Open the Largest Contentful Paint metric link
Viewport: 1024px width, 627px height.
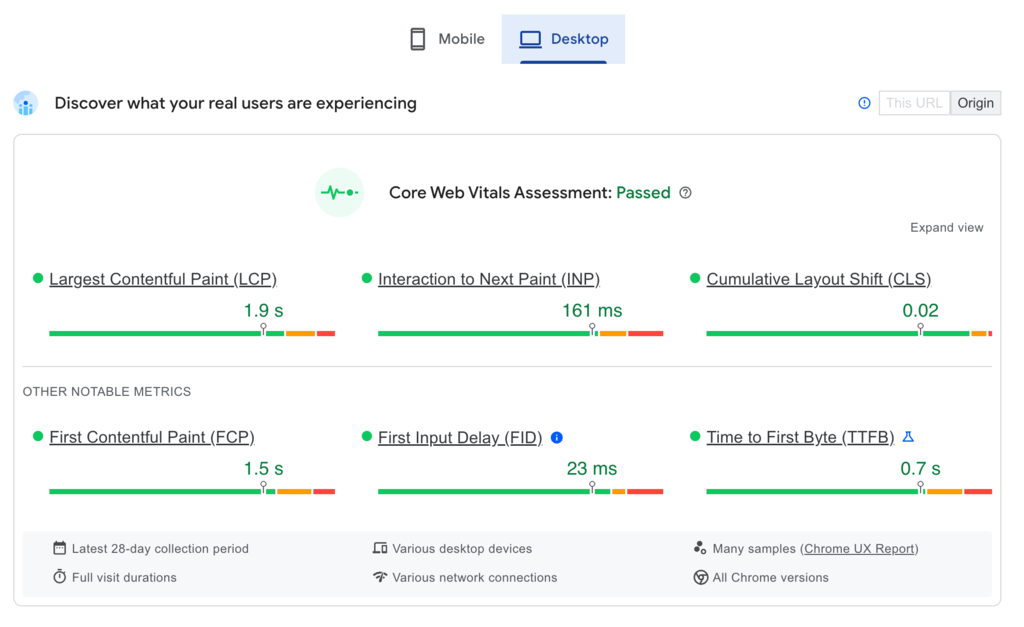(163, 279)
